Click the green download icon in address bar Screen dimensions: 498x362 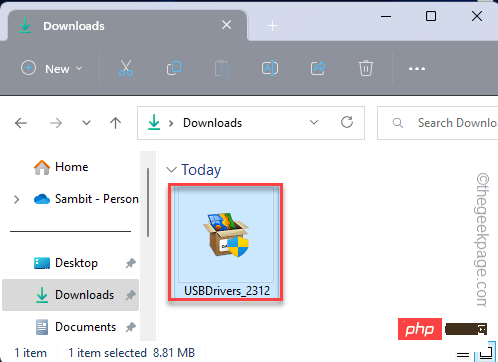click(x=154, y=122)
